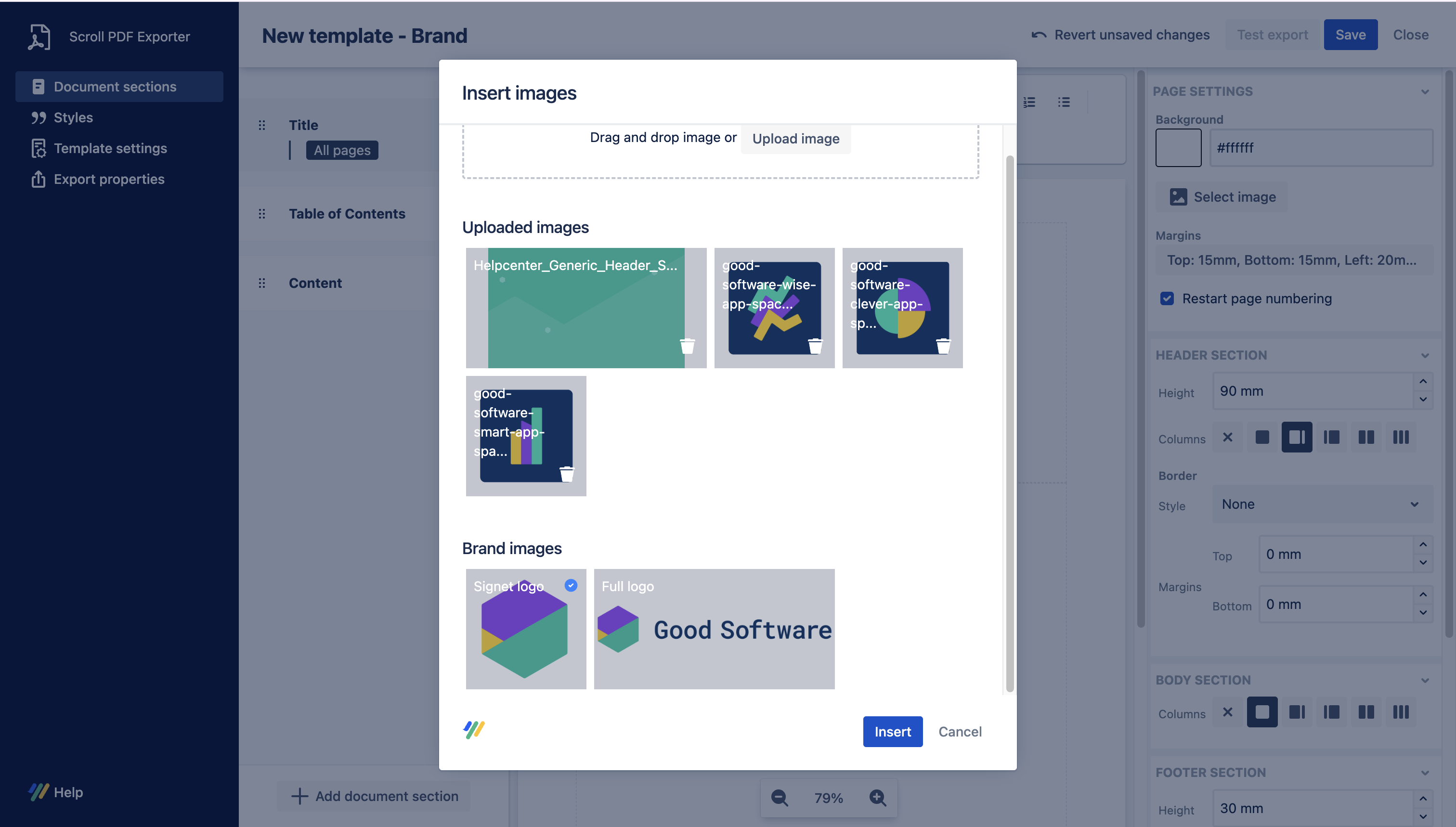Click the bulleted list toolbar icon
This screenshot has height=827, width=1456.
[1064, 102]
